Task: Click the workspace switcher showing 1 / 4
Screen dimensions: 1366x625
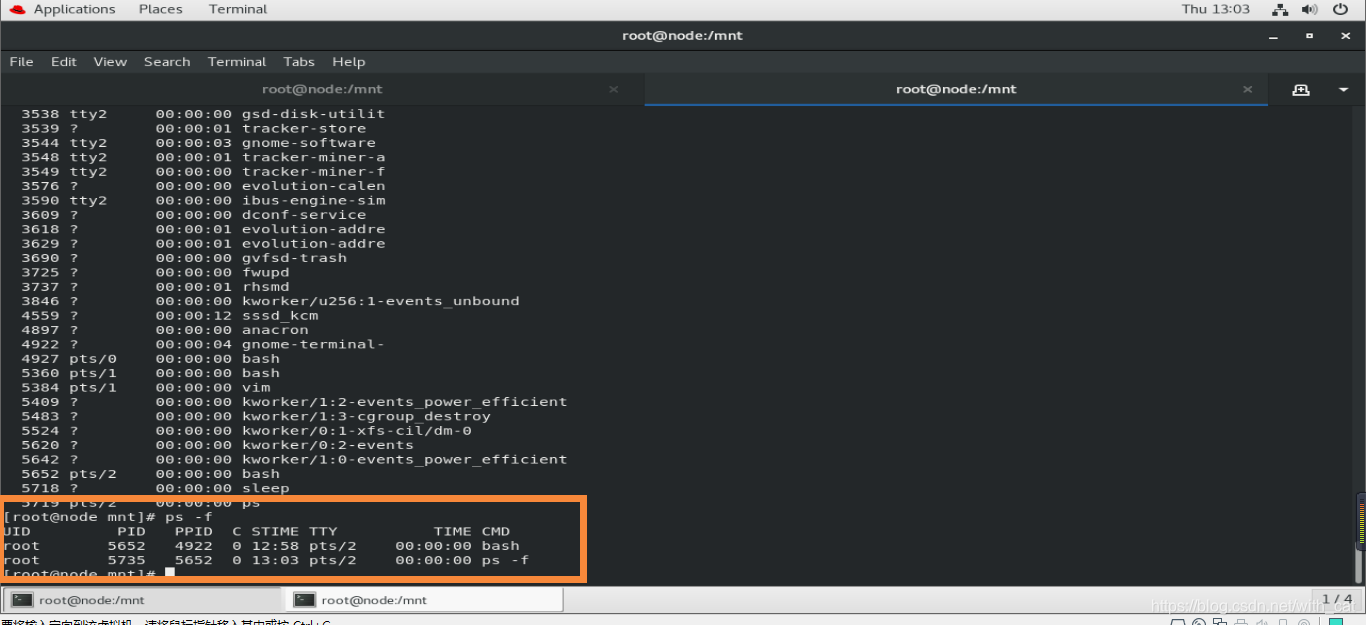Action: coord(1336,599)
